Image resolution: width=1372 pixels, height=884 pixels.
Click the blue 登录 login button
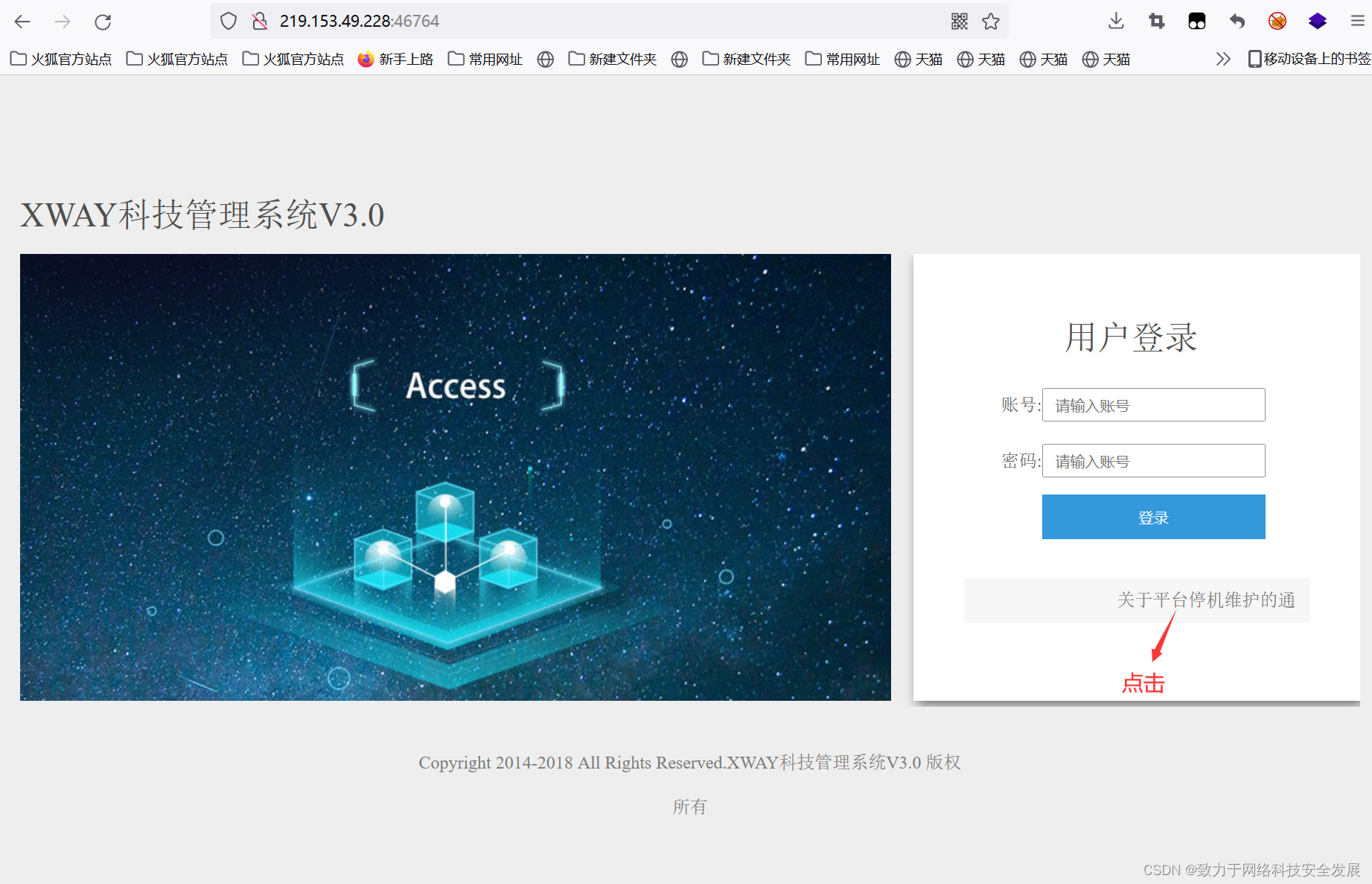pos(1153,517)
